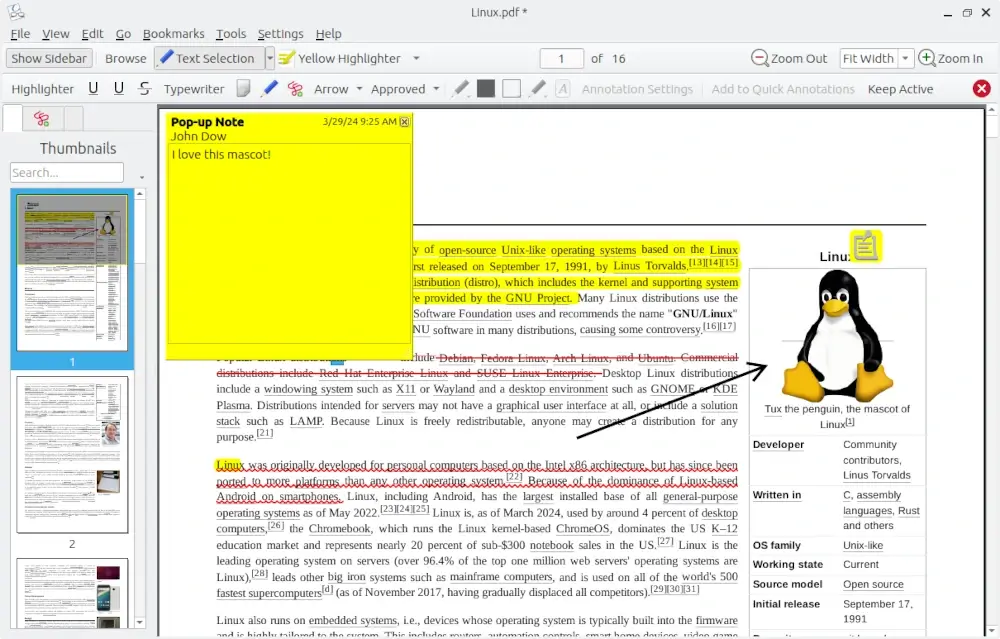Follow the 'Unix-like' OS family link
This screenshot has width=1000, height=639.
(x=863, y=545)
